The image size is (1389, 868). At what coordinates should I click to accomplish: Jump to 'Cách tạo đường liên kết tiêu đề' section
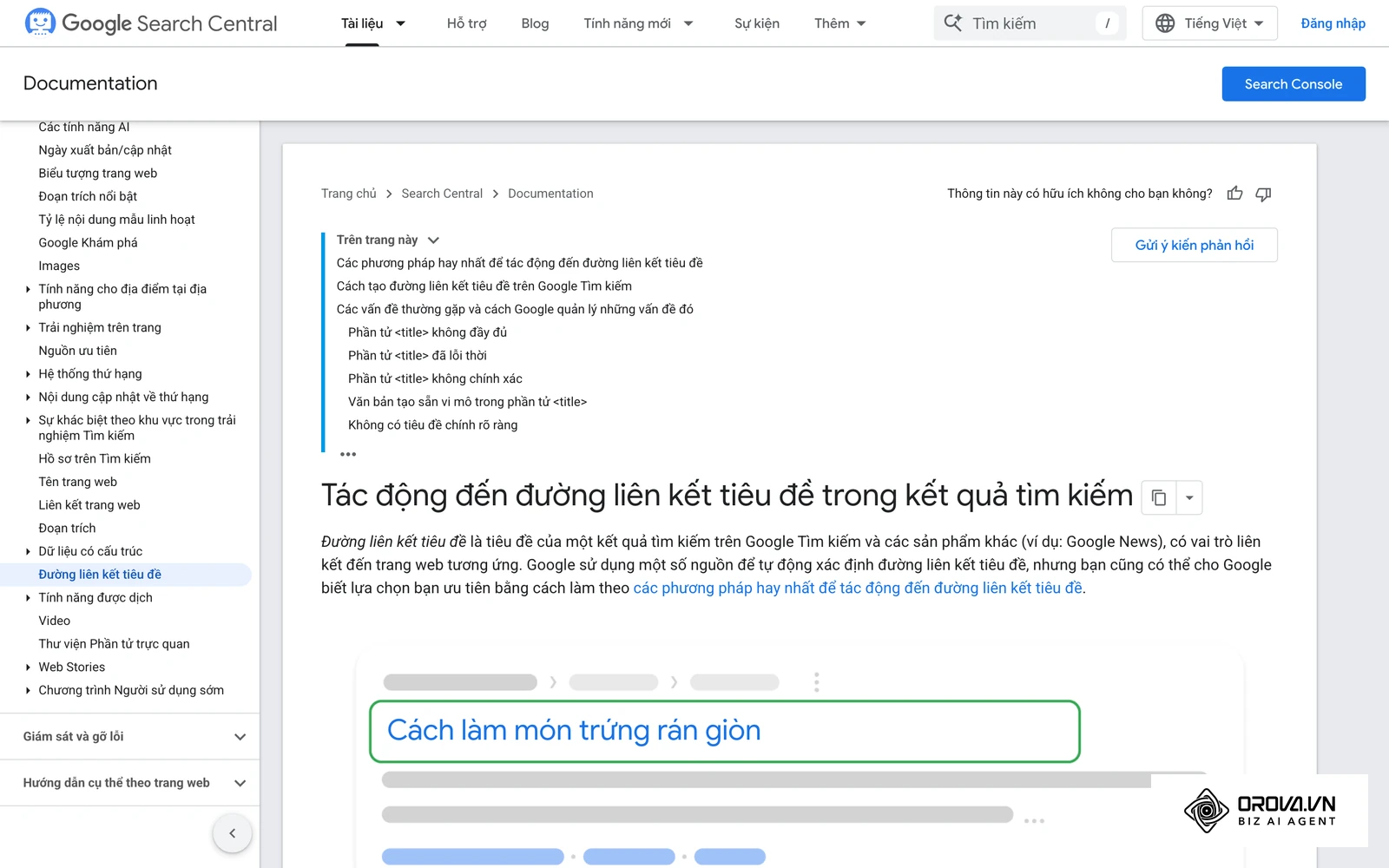click(484, 286)
